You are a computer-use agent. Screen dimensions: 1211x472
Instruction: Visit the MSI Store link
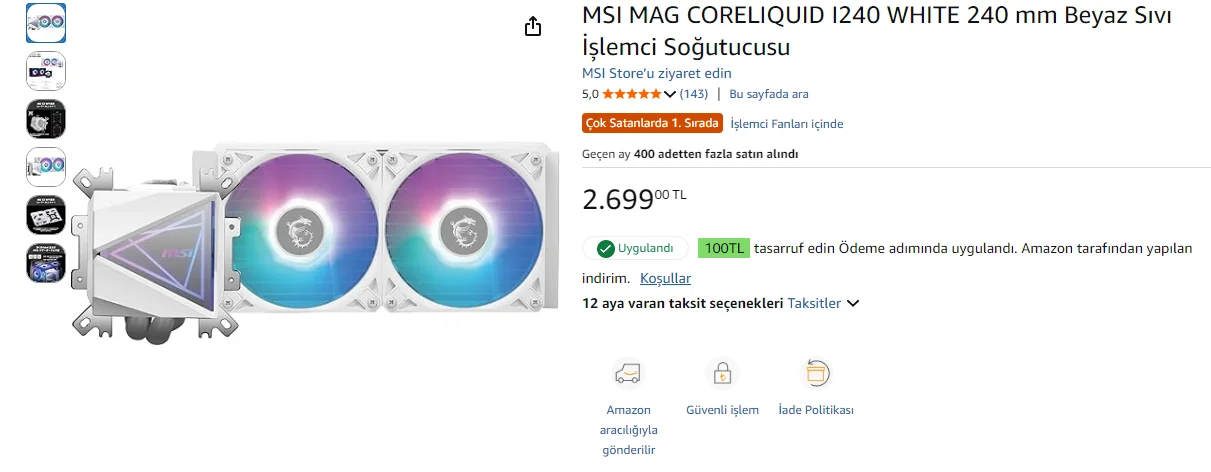(x=657, y=73)
